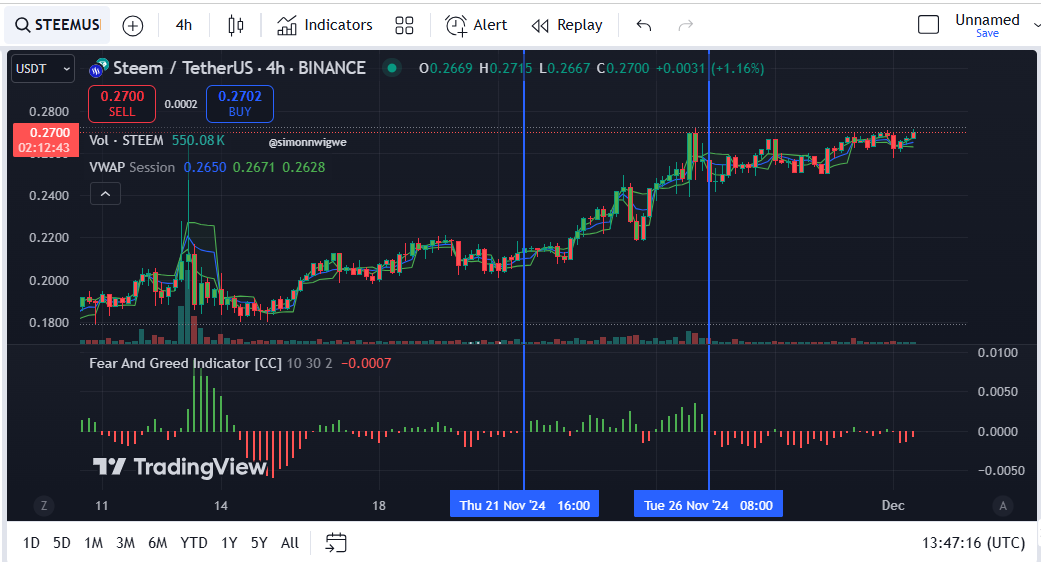Open symbol search for STEEMUSDT

click(57, 25)
